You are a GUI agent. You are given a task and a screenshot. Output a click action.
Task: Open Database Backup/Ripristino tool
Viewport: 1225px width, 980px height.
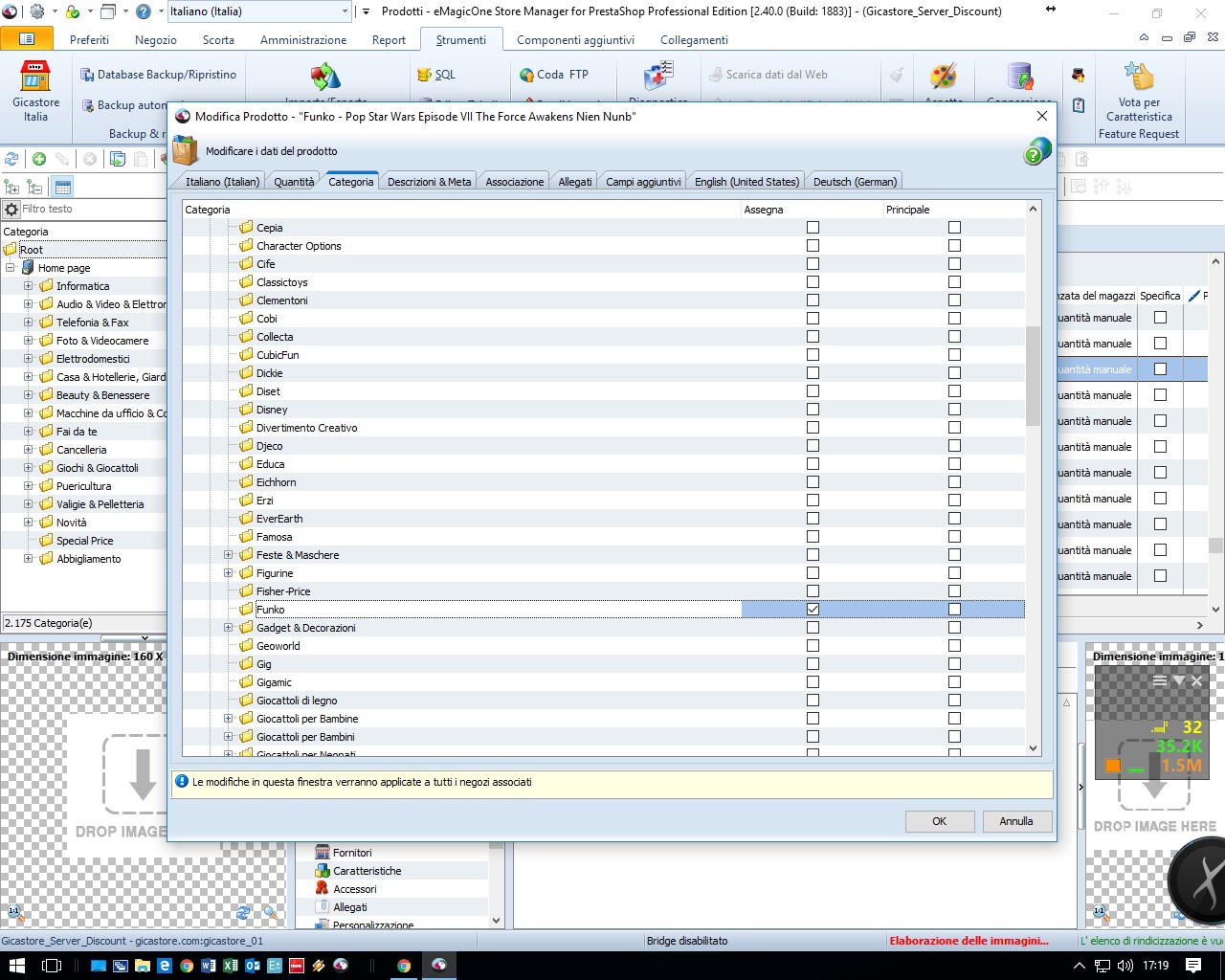point(158,75)
